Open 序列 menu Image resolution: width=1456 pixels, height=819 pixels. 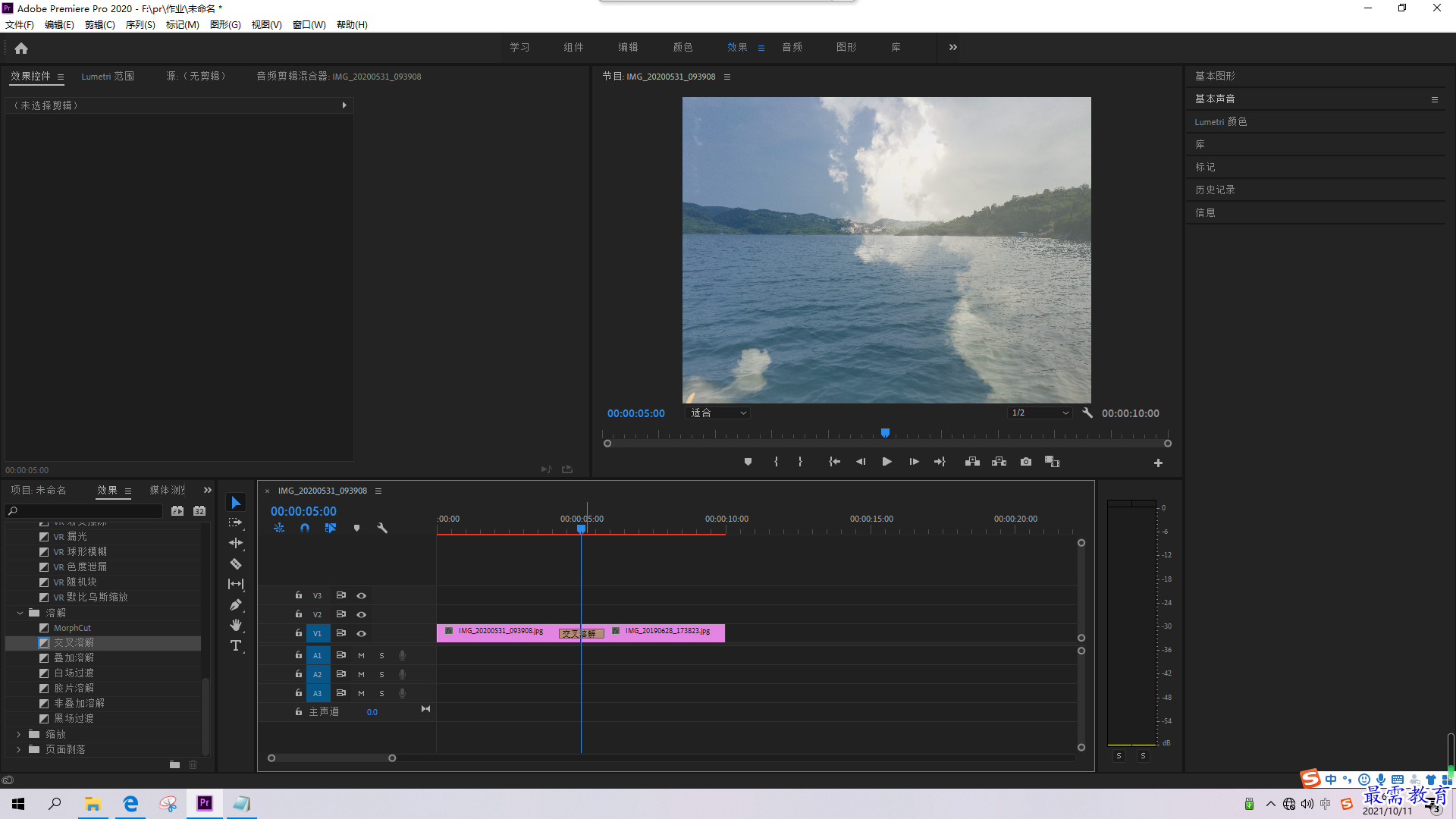point(140,25)
